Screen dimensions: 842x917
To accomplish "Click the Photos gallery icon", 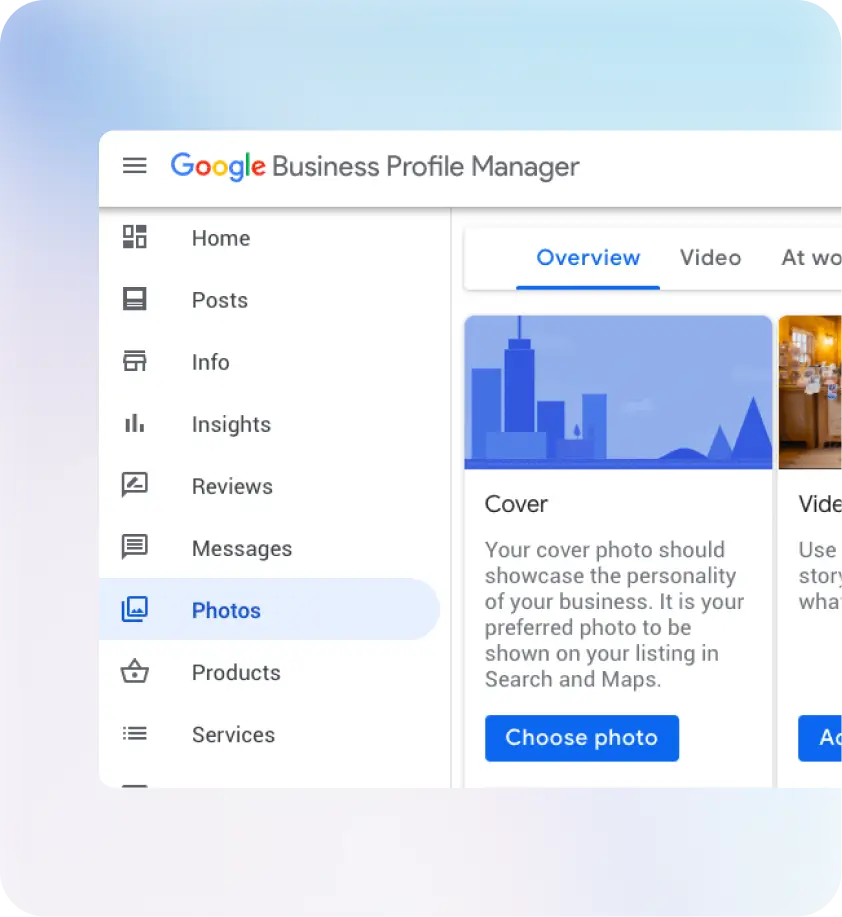I will point(135,610).
